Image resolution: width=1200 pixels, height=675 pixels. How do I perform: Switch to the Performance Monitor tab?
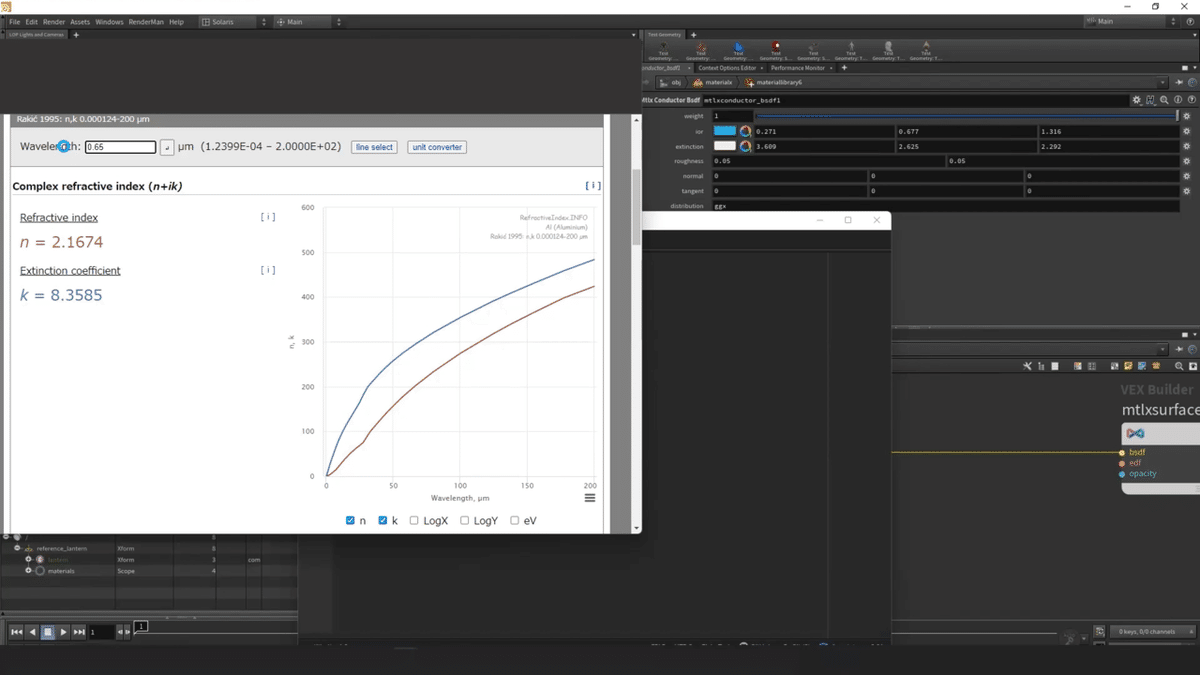coord(797,68)
